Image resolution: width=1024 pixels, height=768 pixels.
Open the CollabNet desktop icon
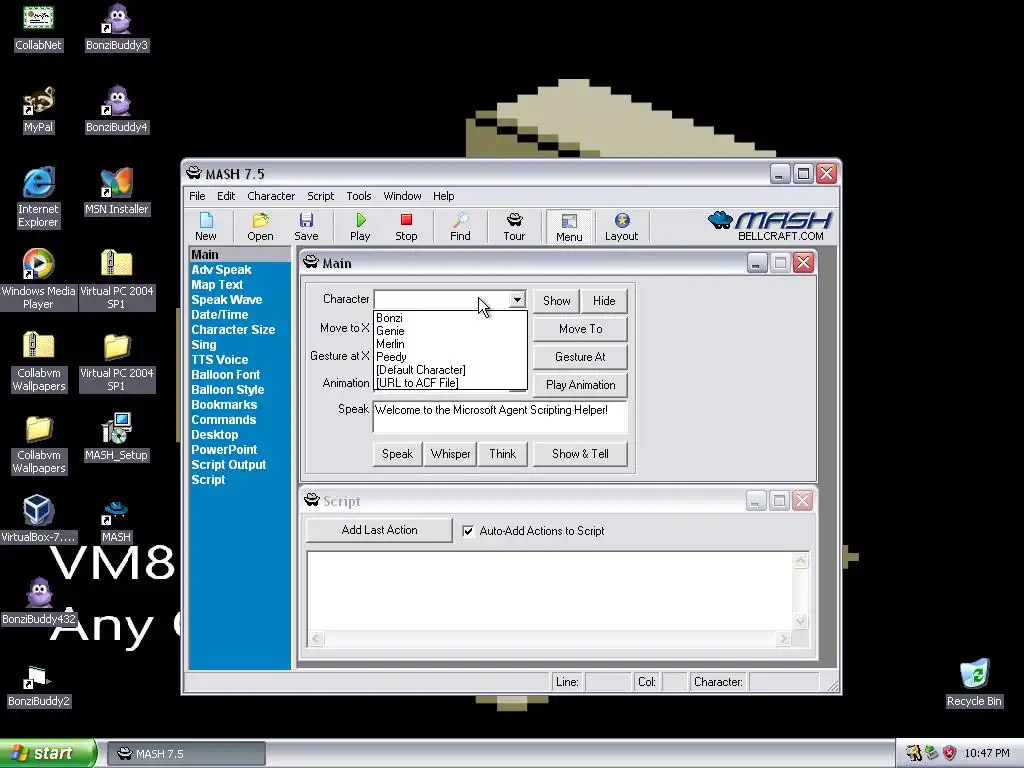39,27
